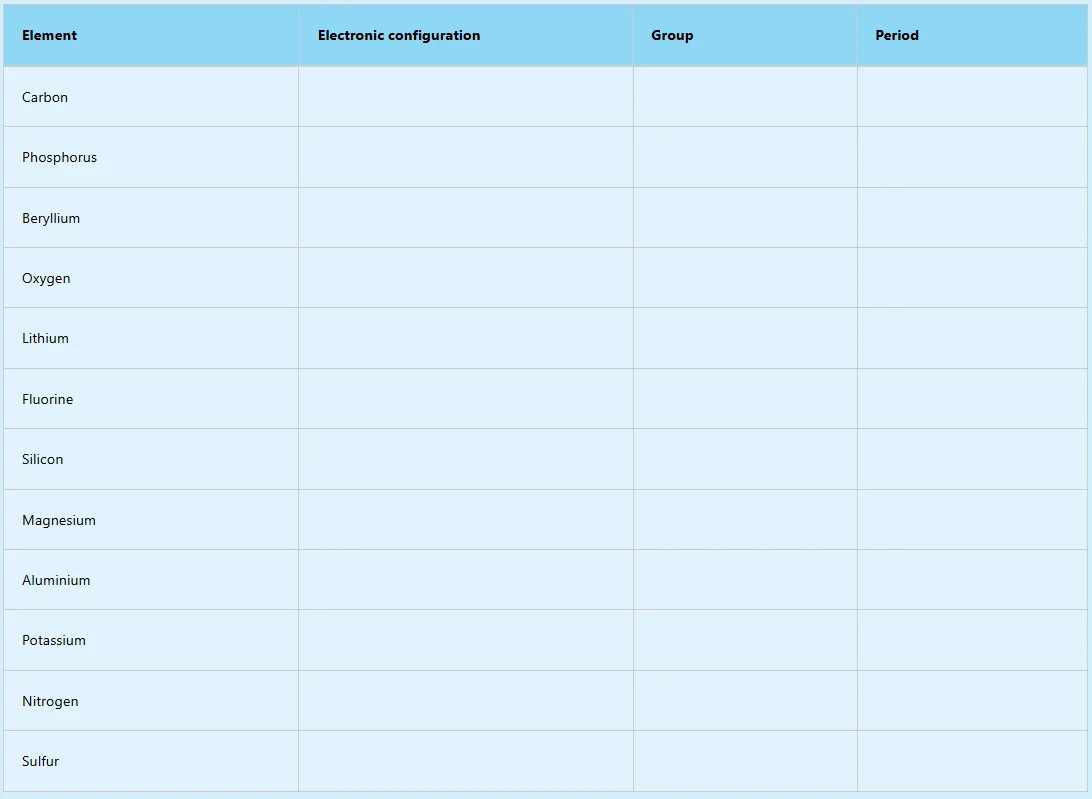Select the Oxygen element cell
Image resolution: width=1092 pixels, height=799 pixels.
[x=151, y=278]
